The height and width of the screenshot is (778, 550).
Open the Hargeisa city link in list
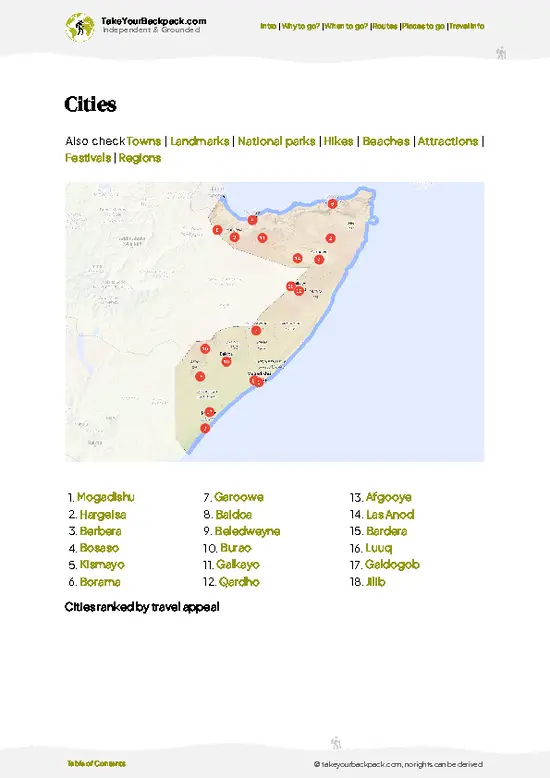(103, 515)
